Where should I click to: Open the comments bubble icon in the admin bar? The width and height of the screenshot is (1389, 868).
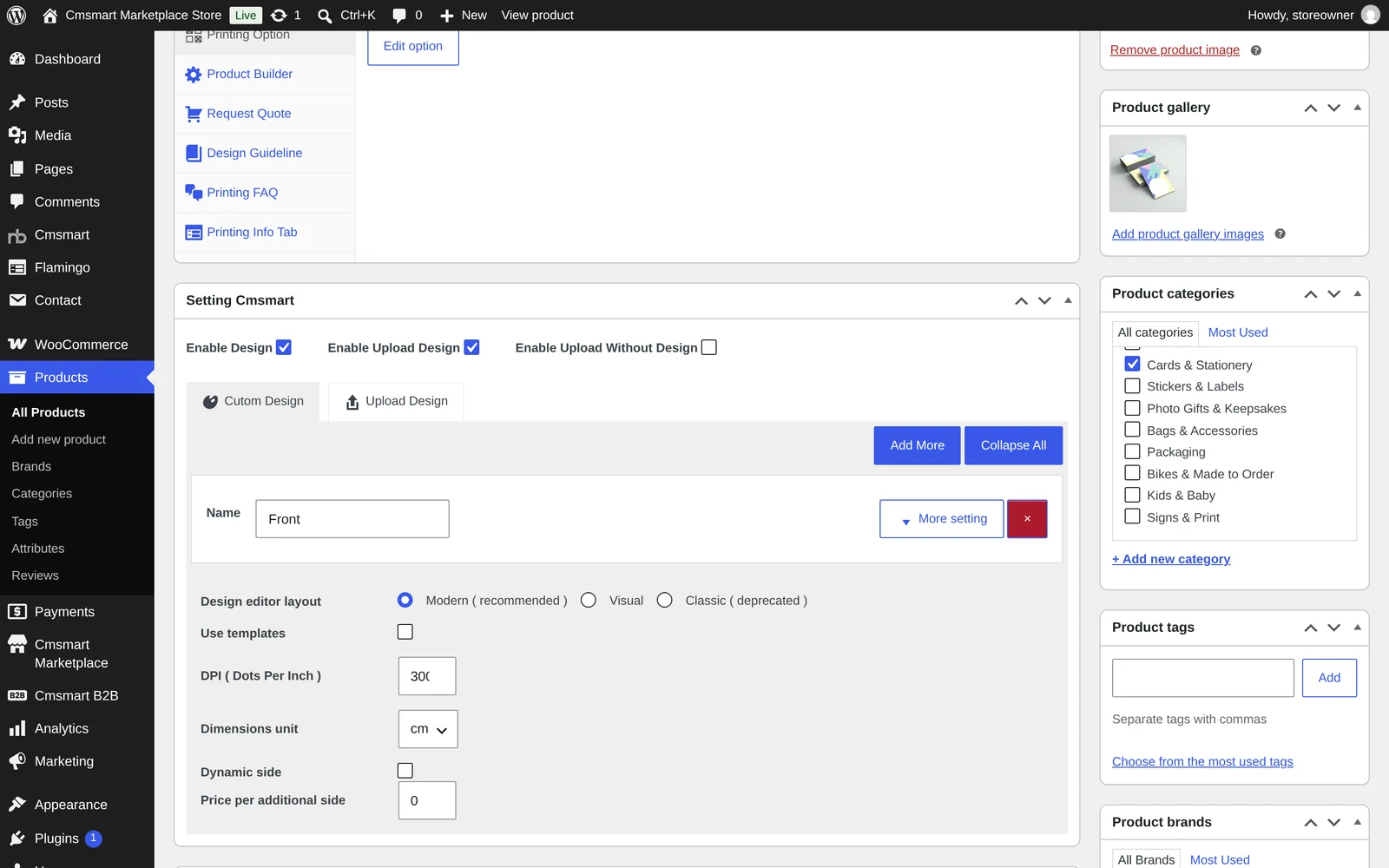(x=399, y=16)
